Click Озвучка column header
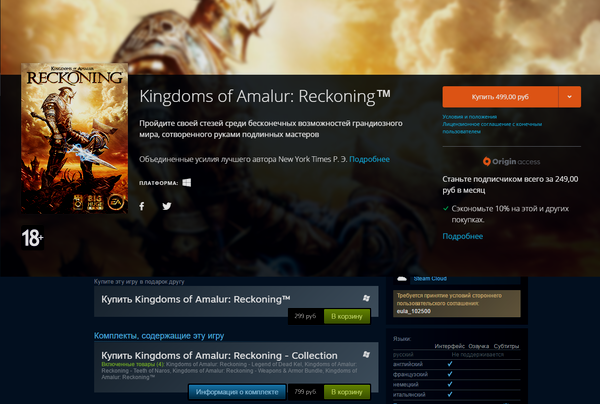The image size is (600, 404). click(479, 346)
